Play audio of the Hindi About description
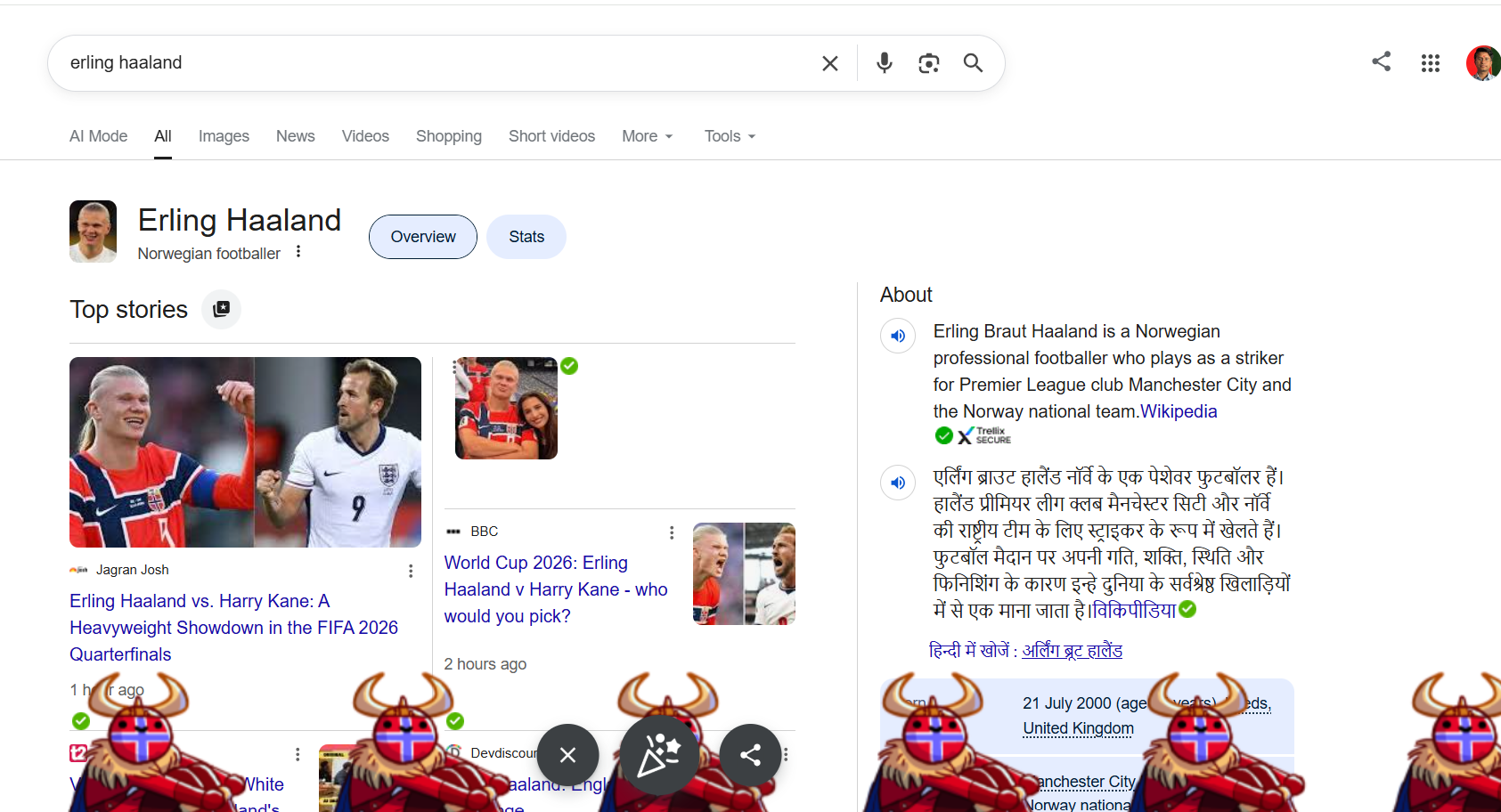Image resolution: width=1501 pixels, height=812 pixels. point(898,483)
